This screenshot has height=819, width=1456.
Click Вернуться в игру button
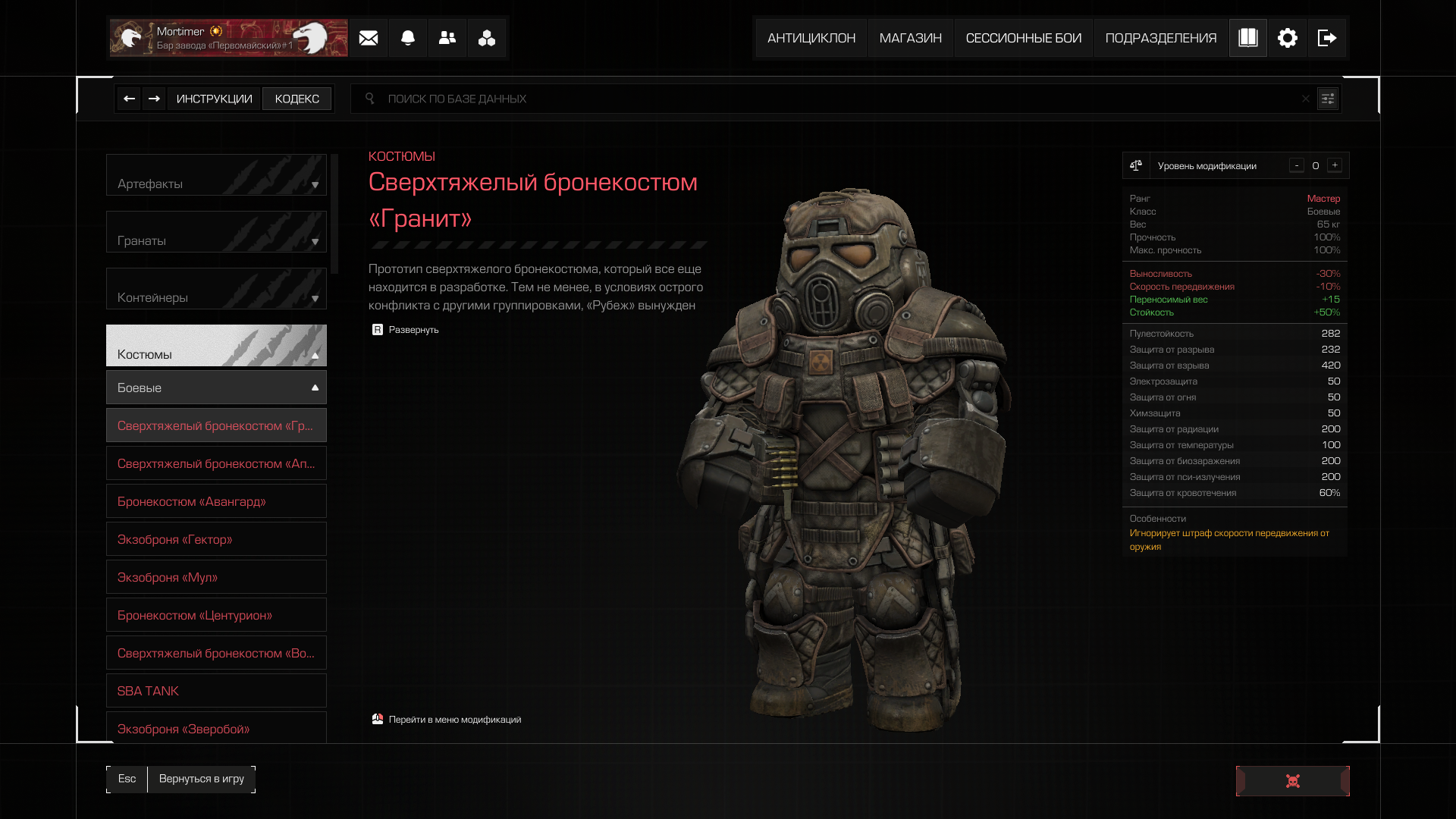point(202,779)
